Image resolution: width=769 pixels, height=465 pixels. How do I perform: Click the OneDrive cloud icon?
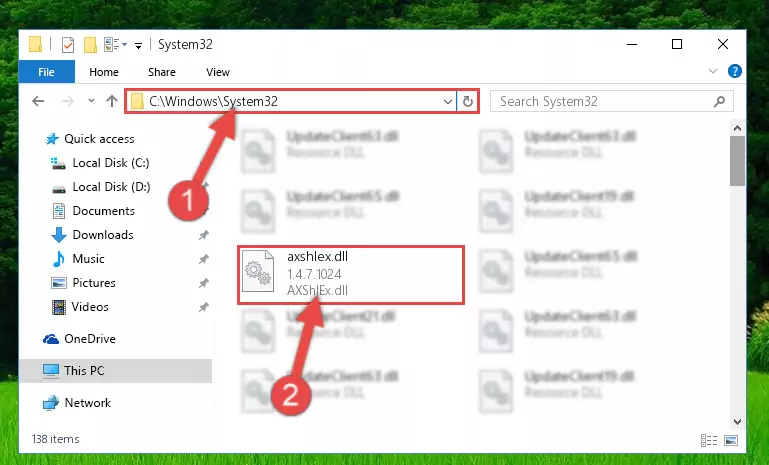51,339
